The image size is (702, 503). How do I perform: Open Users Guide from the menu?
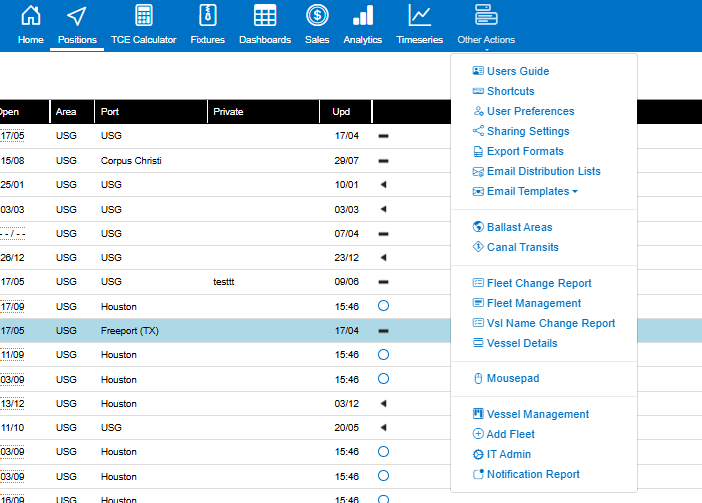pos(517,71)
